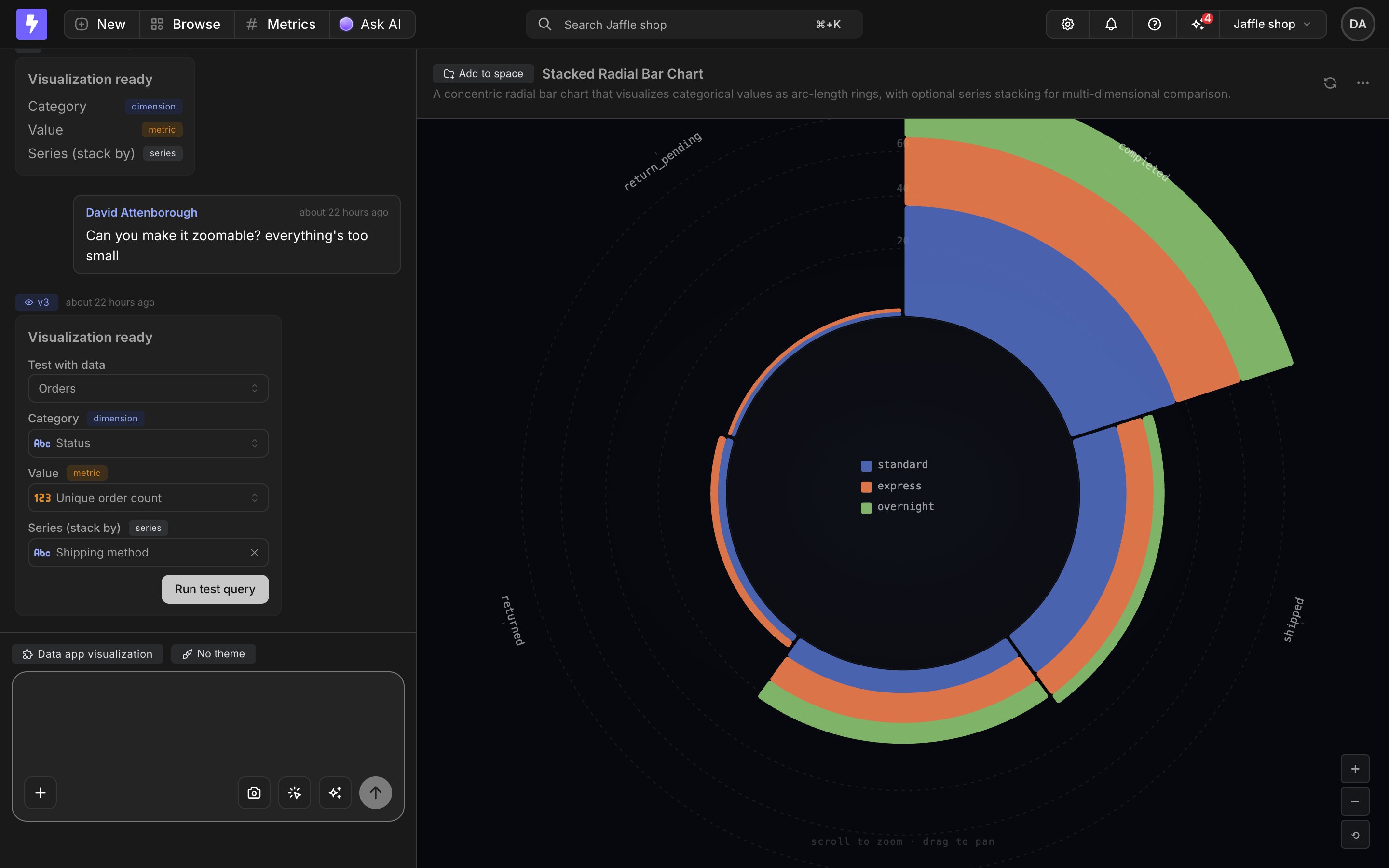This screenshot has height=868, width=1389.
Task: Open the help question mark icon
Action: [1154, 24]
